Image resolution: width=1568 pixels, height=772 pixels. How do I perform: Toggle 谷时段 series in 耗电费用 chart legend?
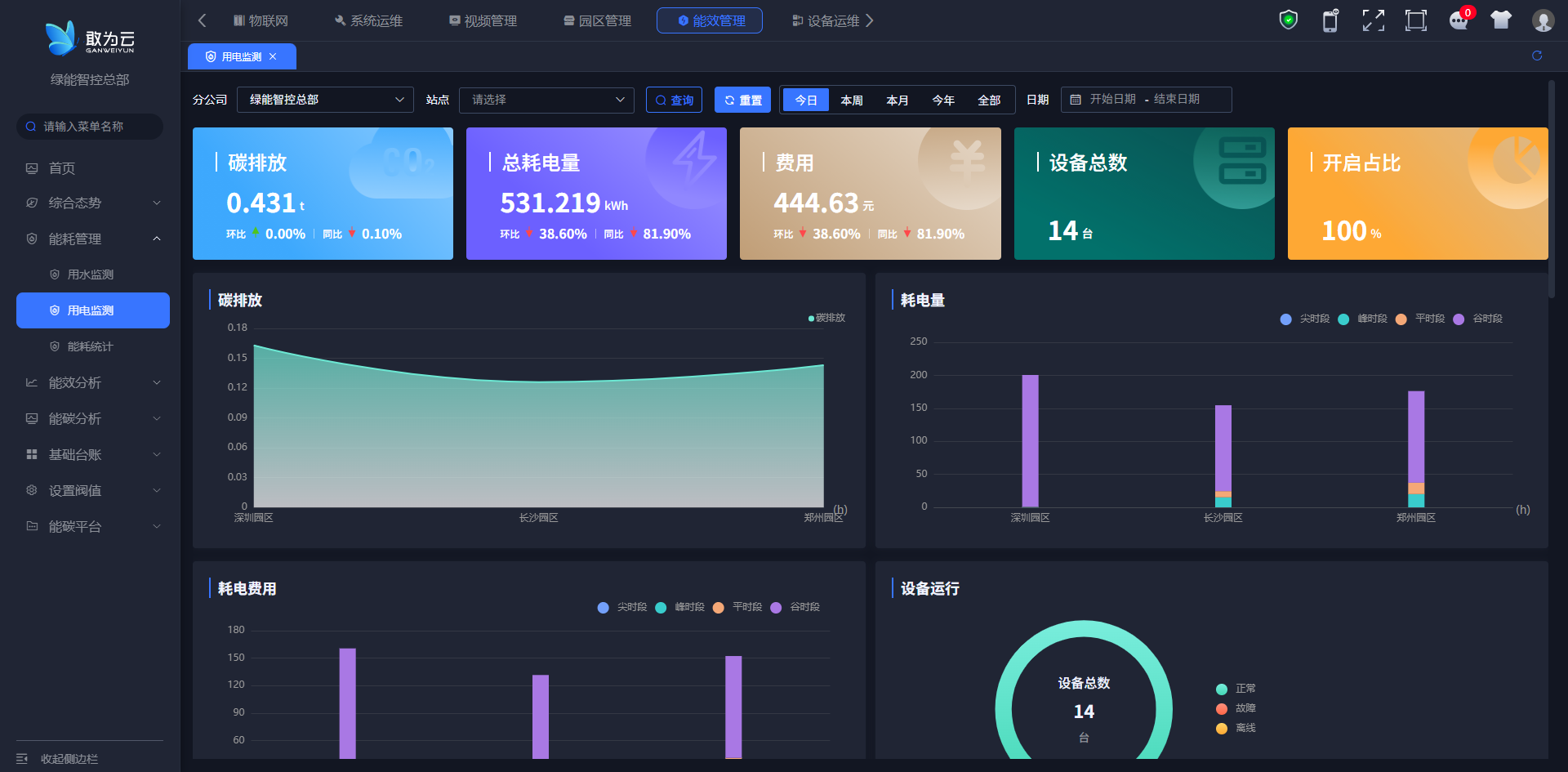pyautogui.click(x=795, y=607)
